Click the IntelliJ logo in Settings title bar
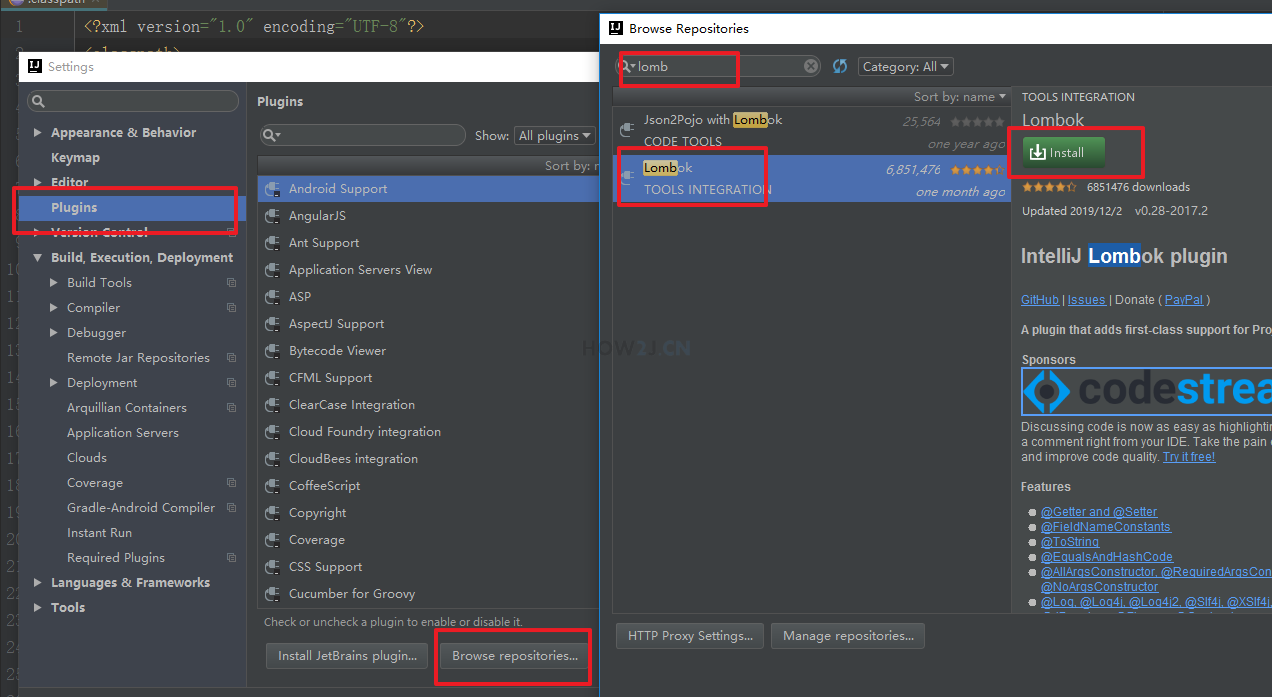Viewport: 1272px width, 697px height. click(x=35, y=66)
